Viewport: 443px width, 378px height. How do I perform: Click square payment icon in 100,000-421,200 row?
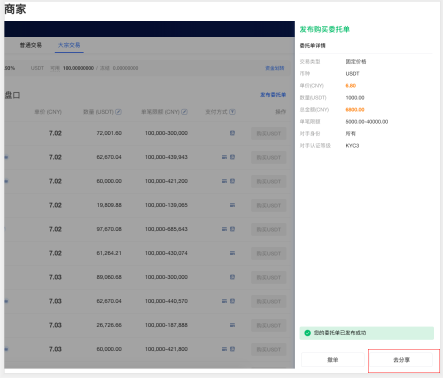pos(232,181)
